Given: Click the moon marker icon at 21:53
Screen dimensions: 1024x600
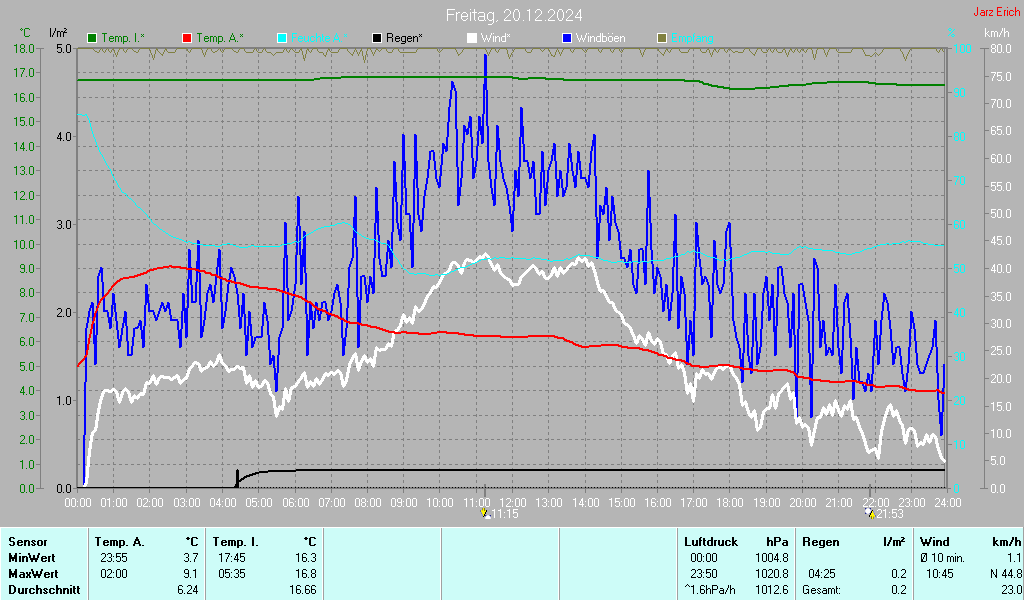Looking at the screenshot, I should (x=870, y=513).
